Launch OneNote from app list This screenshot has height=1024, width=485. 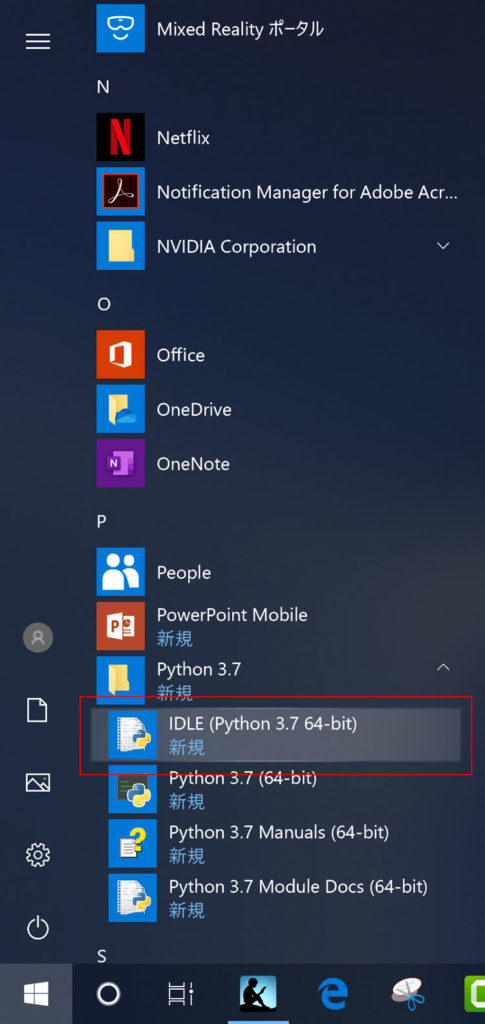120,463
